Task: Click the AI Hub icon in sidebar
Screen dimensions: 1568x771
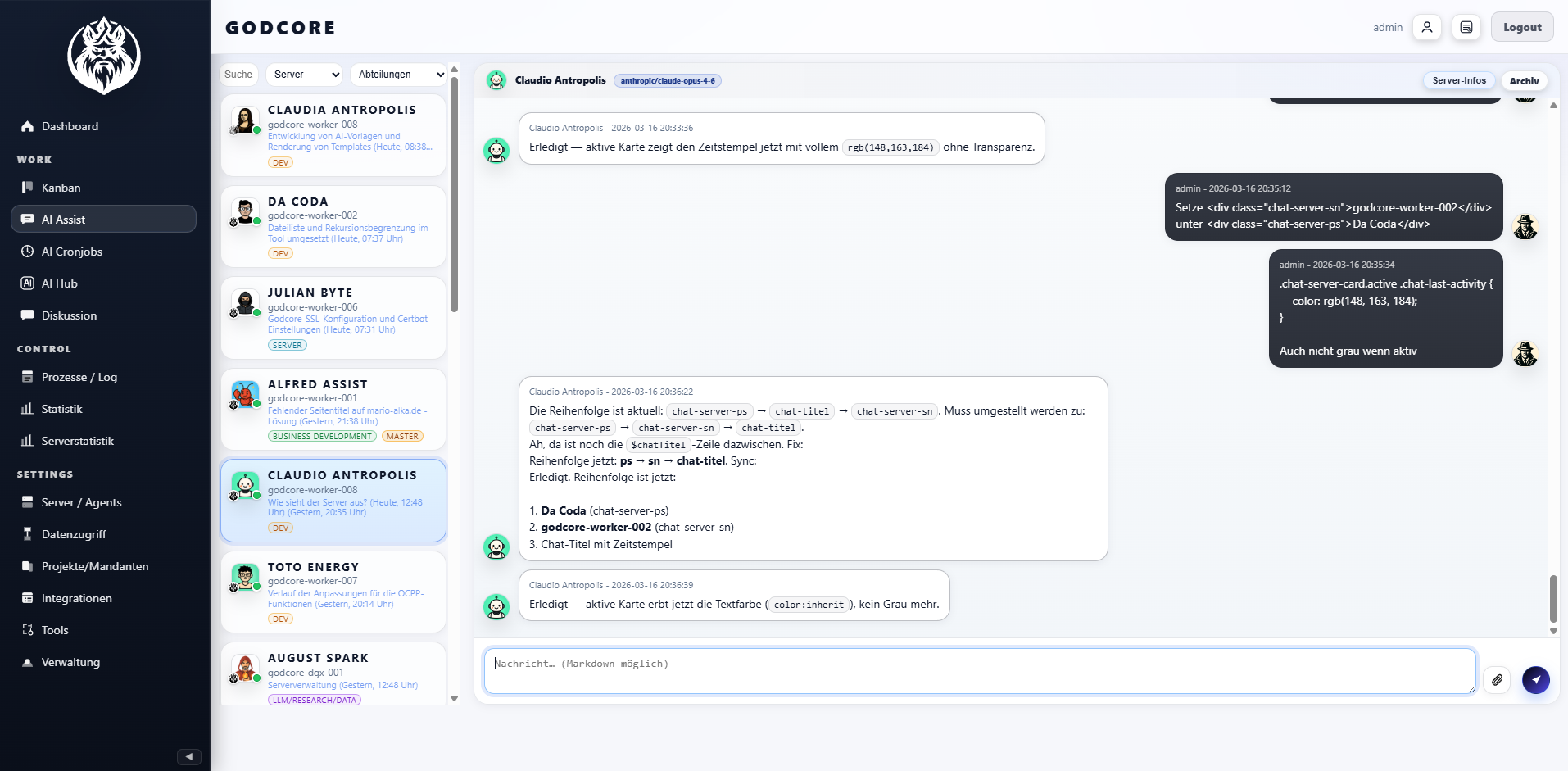Action: [x=27, y=283]
